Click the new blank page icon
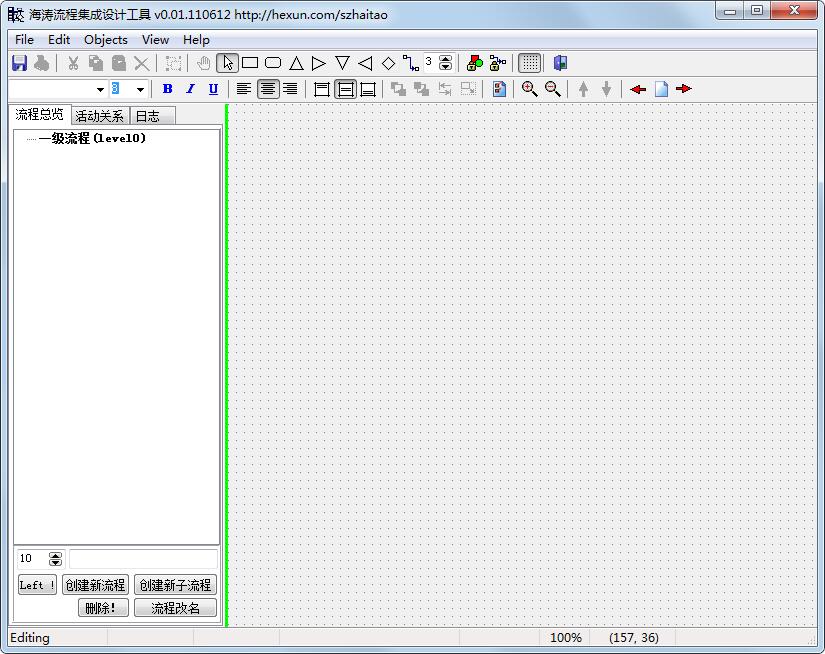The height and width of the screenshot is (654, 825). tap(661, 89)
